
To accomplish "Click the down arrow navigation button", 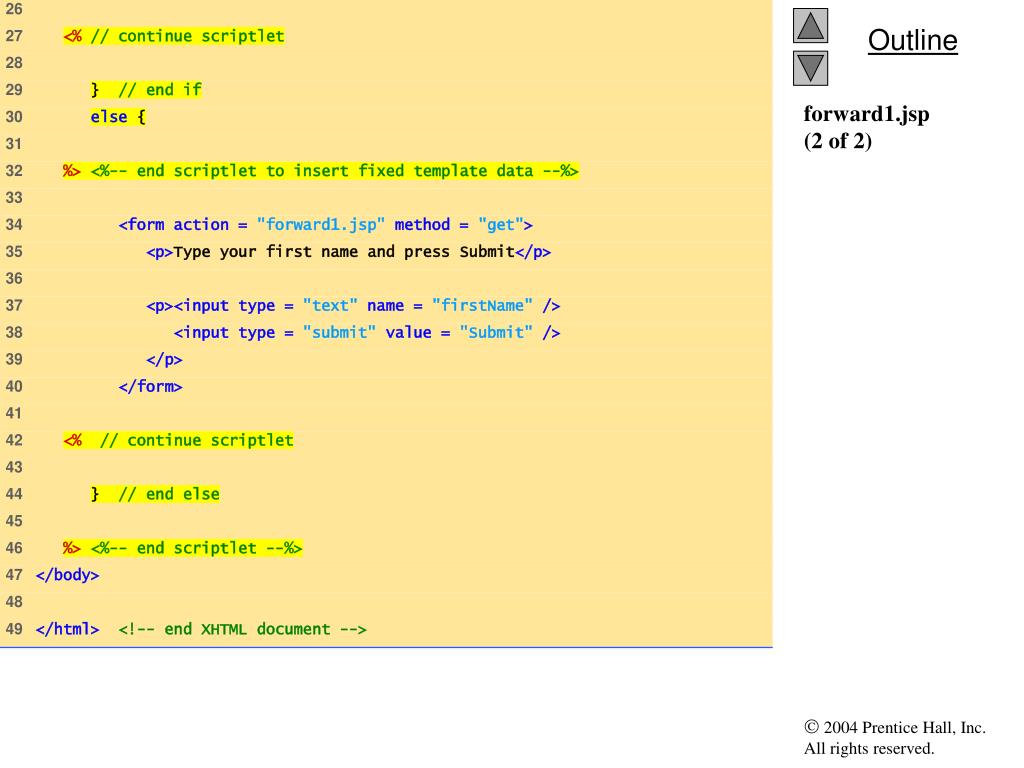I will point(810,68).
